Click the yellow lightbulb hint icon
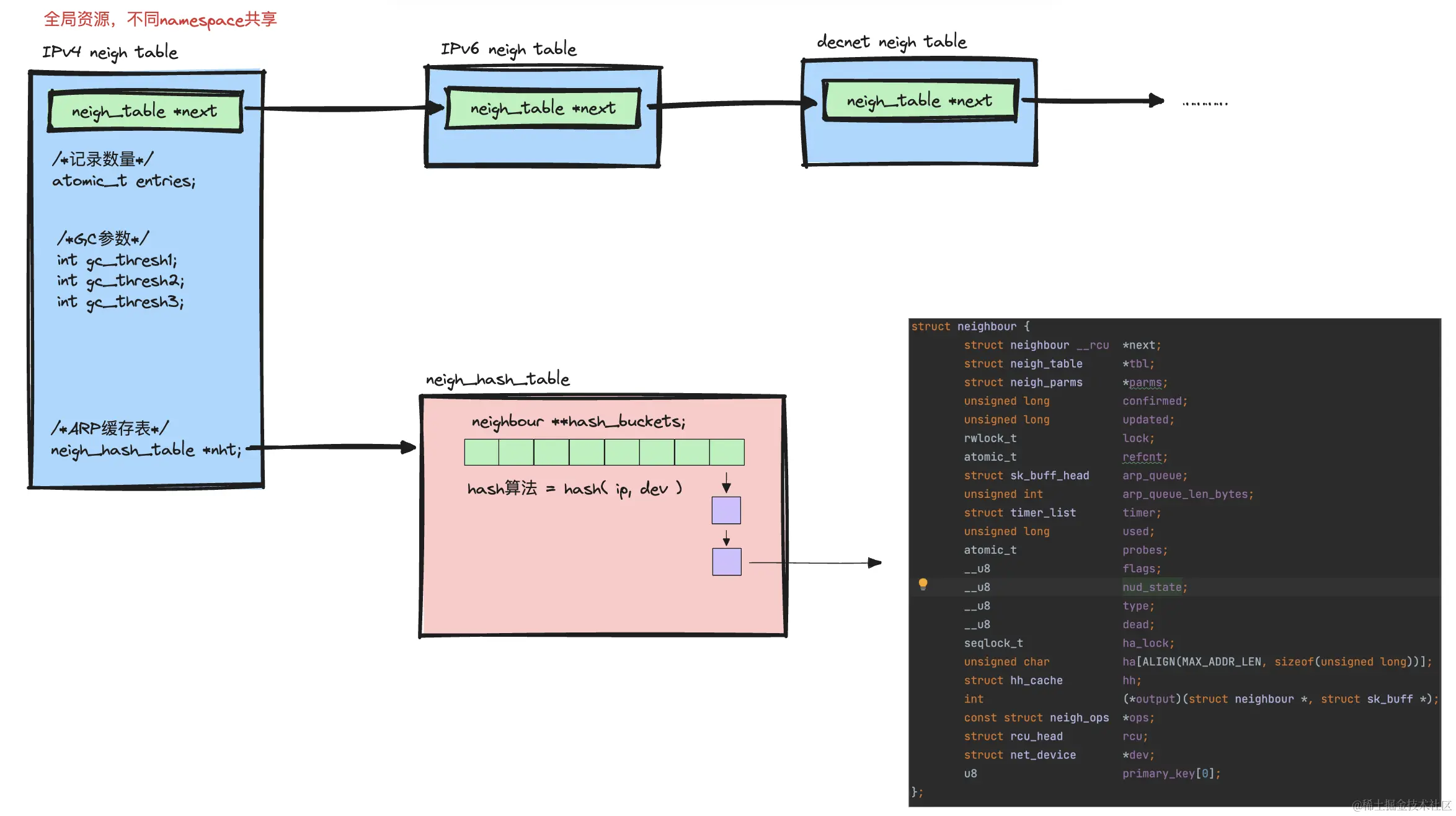The height and width of the screenshot is (816, 1456). point(923,584)
